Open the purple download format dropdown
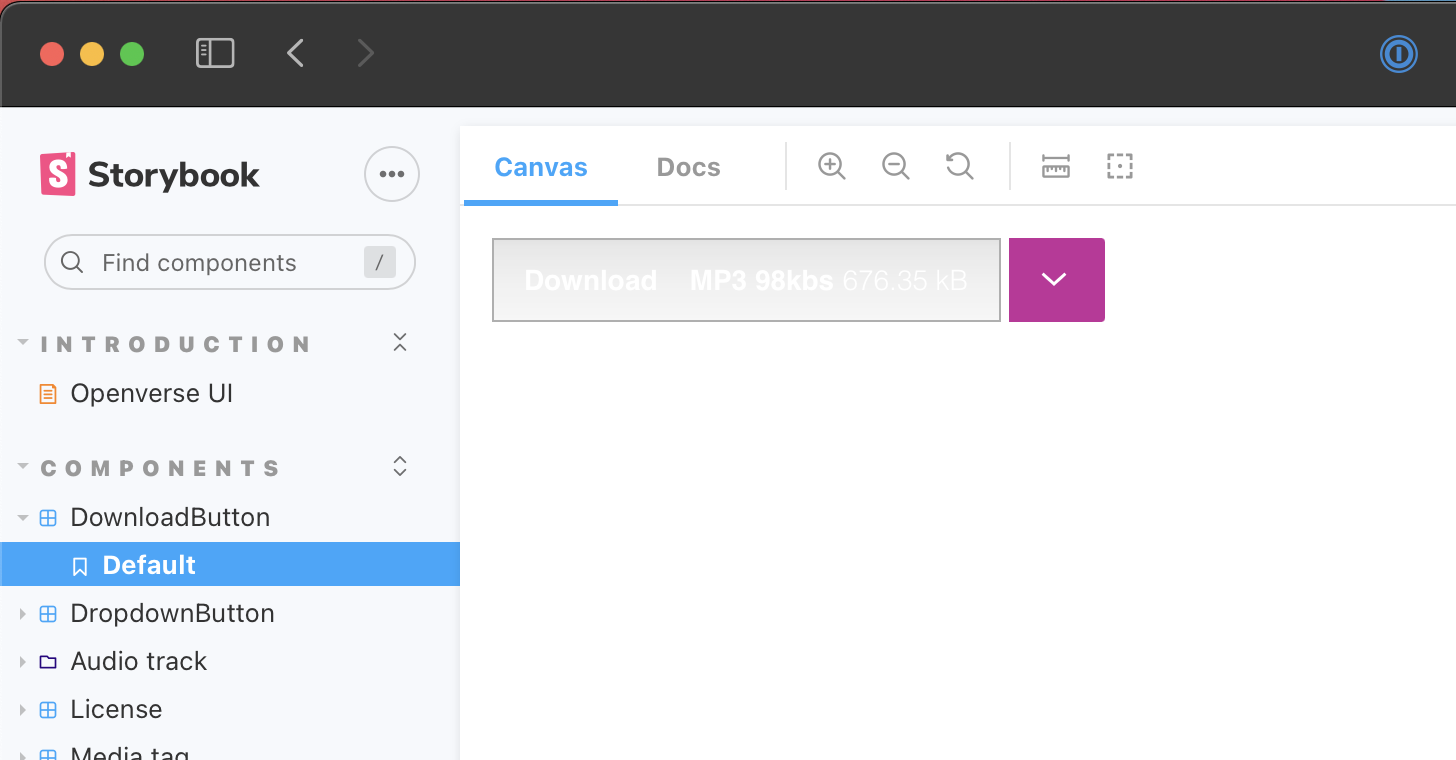Viewport: 1456px width, 760px height. click(x=1057, y=280)
